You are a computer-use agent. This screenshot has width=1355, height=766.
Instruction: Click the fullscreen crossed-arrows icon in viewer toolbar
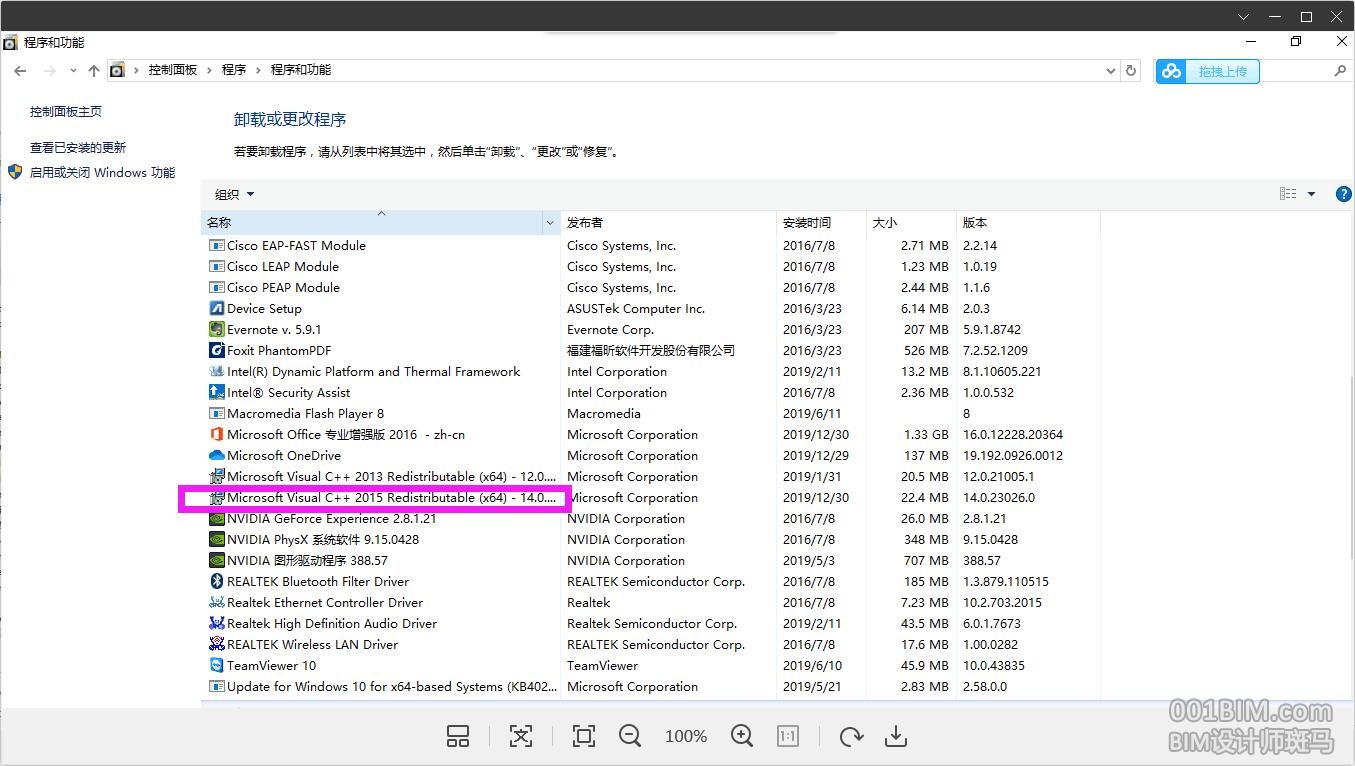pyautogui.click(x=521, y=737)
